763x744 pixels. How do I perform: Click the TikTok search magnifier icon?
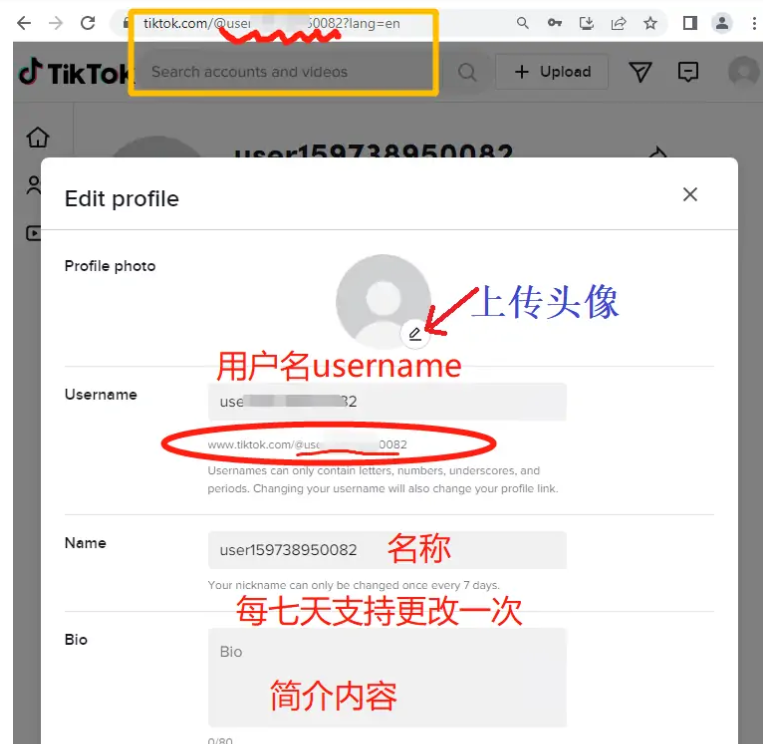467,72
